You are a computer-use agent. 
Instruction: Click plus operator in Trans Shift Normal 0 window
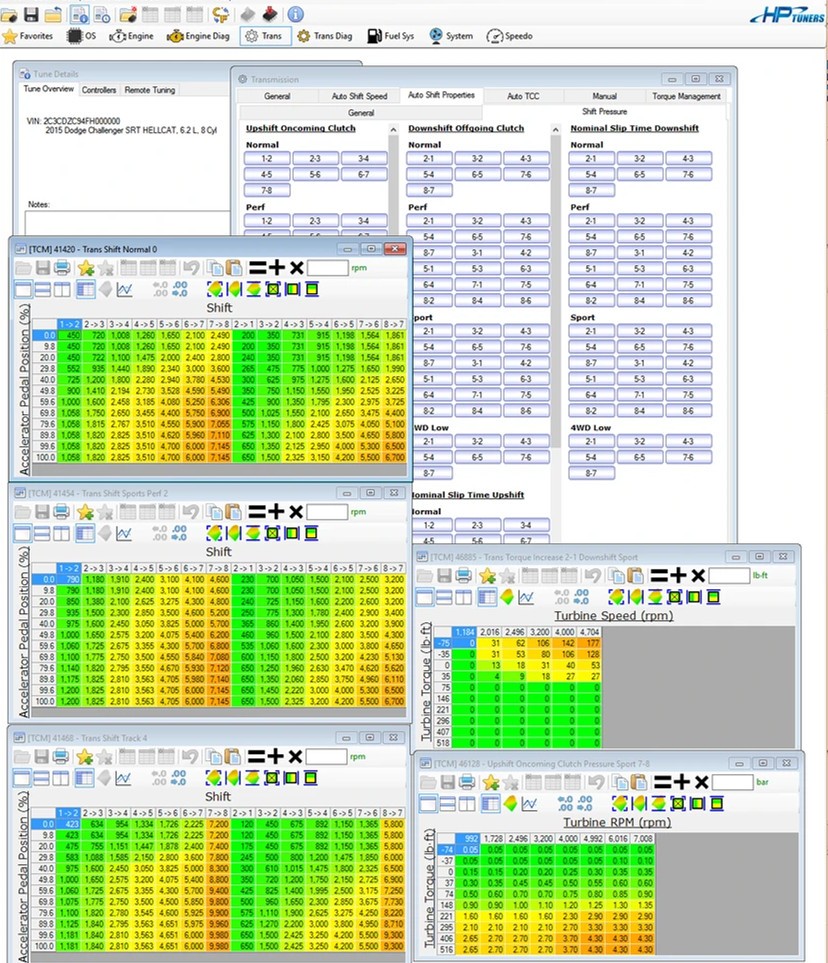click(277, 267)
